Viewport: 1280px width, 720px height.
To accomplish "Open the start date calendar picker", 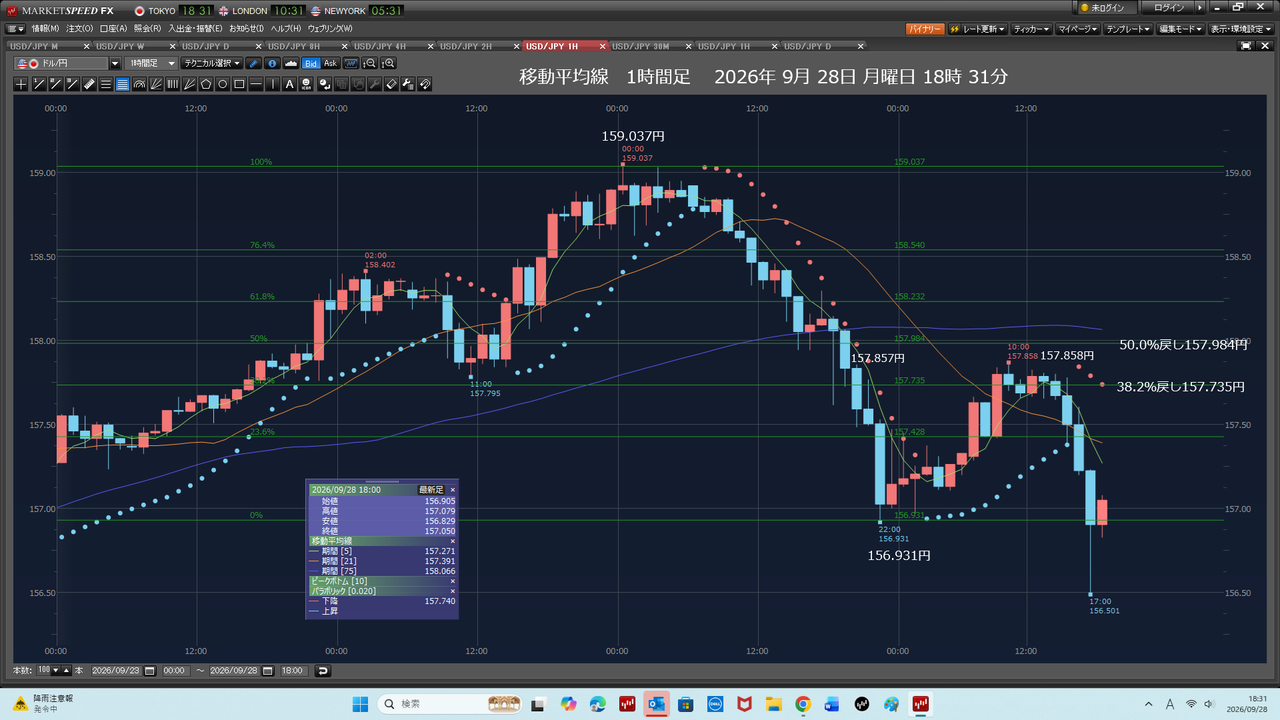I will pyautogui.click(x=151, y=670).
